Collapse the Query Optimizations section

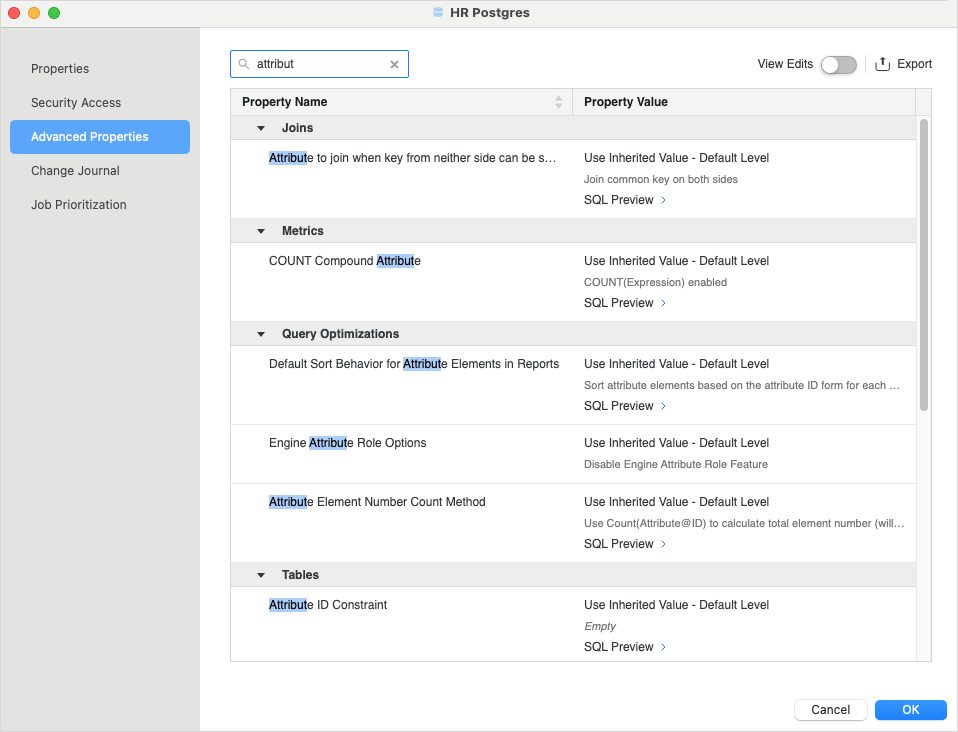tap(261, 334)
